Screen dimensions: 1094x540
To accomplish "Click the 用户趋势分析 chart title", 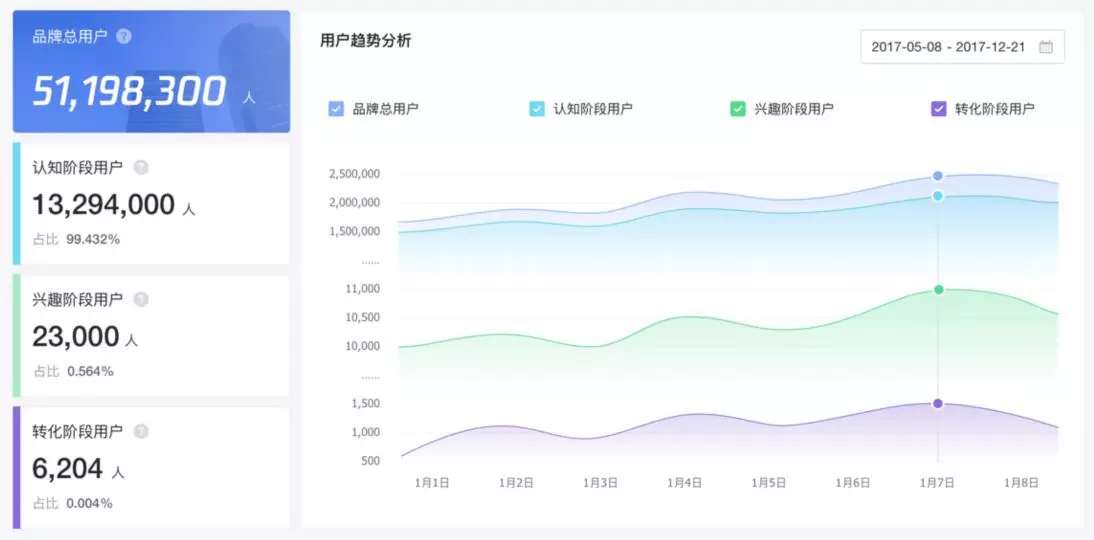I will pyautogui.click(x=365, y=41).
